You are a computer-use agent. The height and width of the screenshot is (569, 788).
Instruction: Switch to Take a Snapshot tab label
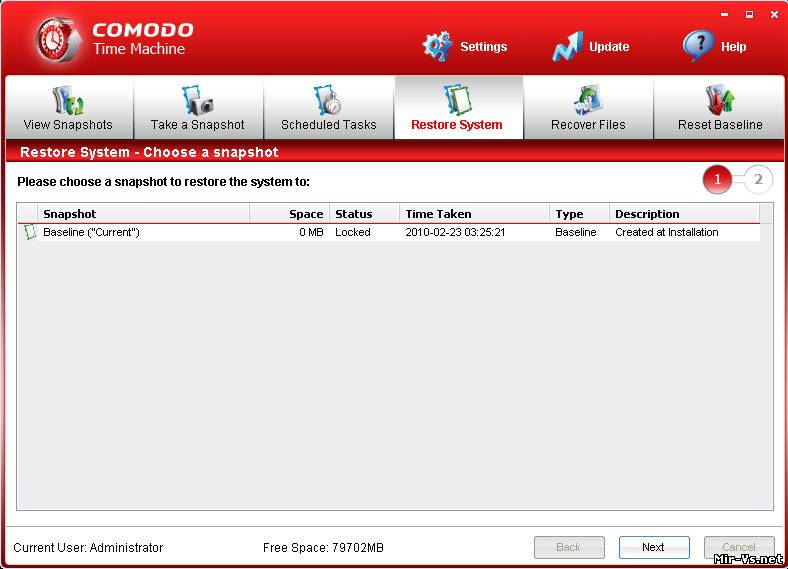(198, 125)
